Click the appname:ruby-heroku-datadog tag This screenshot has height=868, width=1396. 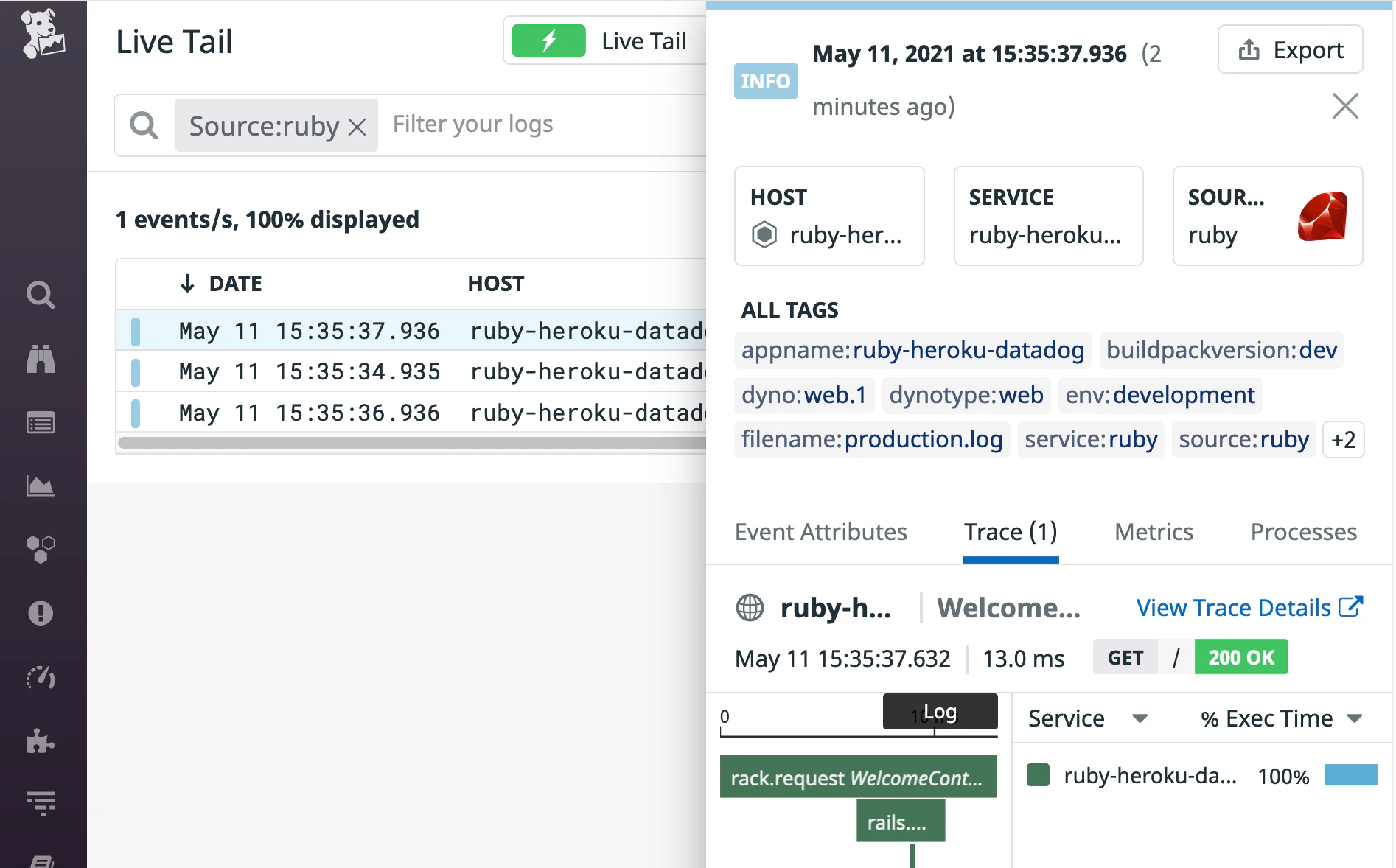click(x=912, y=350)
